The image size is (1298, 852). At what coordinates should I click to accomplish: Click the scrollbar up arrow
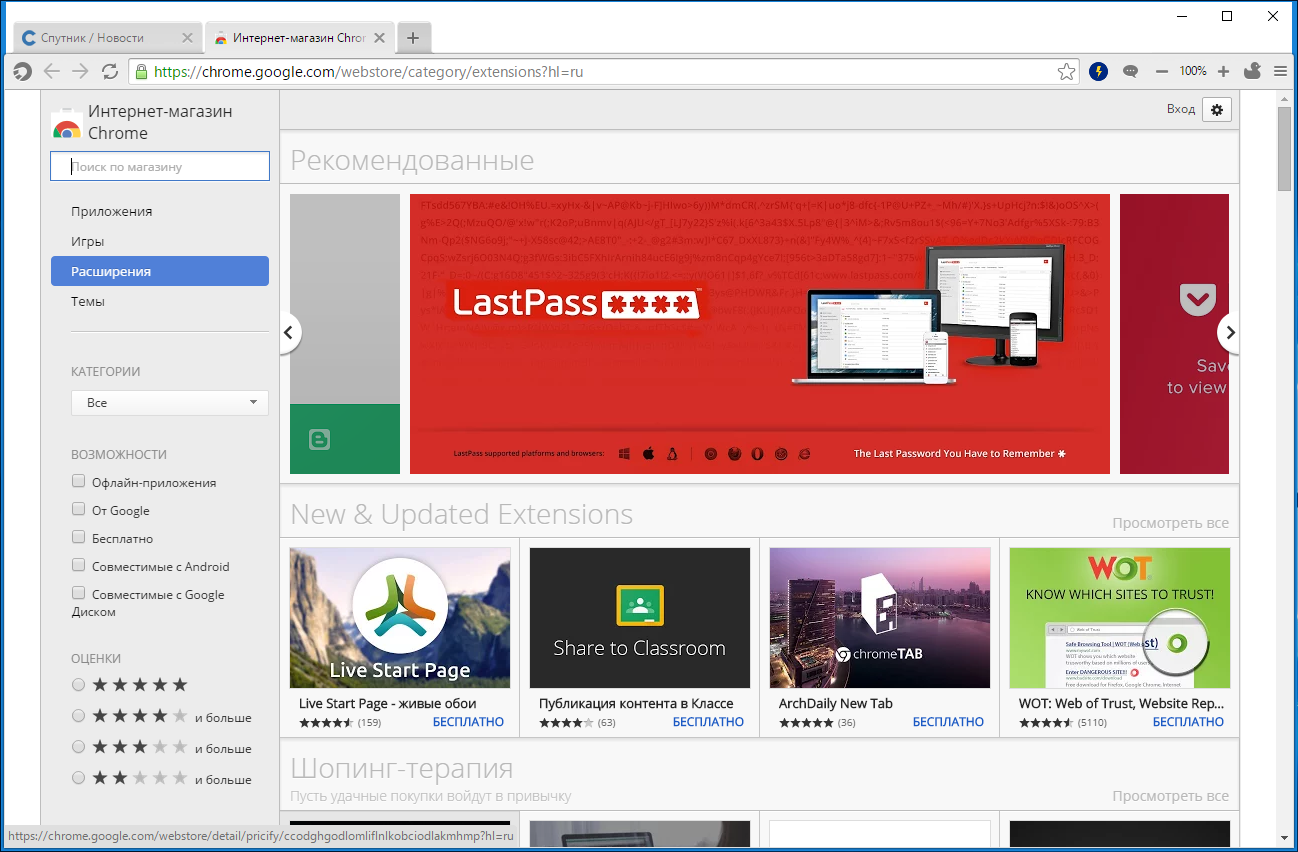pos(1285,98)
